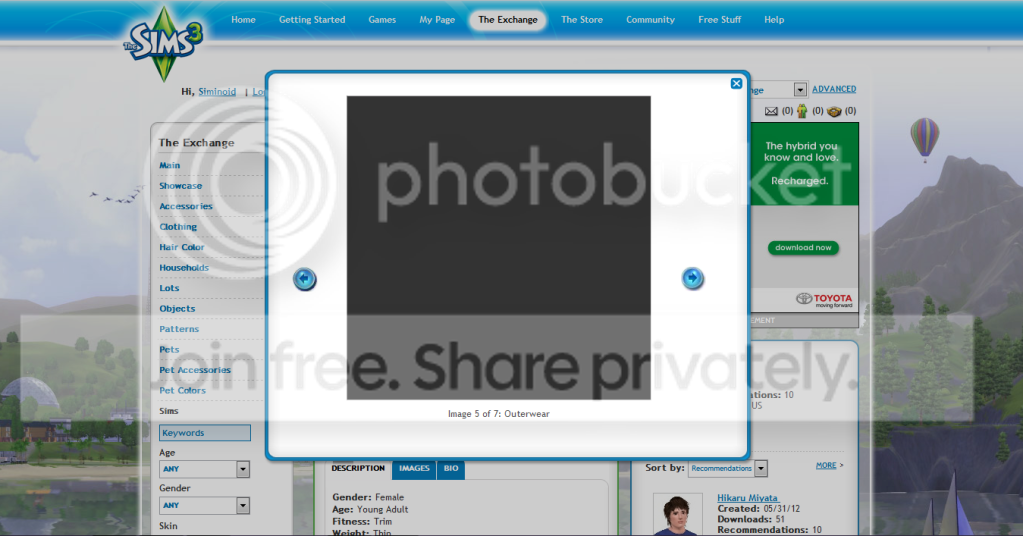Click the download now ad button
The height and width of the screenshot is (536, 1023).
[803, 248]
